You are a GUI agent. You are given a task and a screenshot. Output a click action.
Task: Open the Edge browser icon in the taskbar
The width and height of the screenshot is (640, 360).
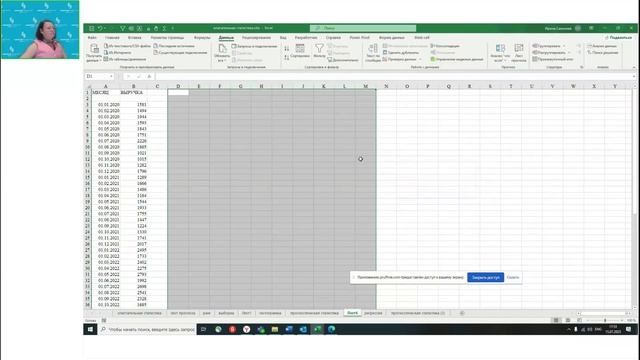click(x=331, y=329)
